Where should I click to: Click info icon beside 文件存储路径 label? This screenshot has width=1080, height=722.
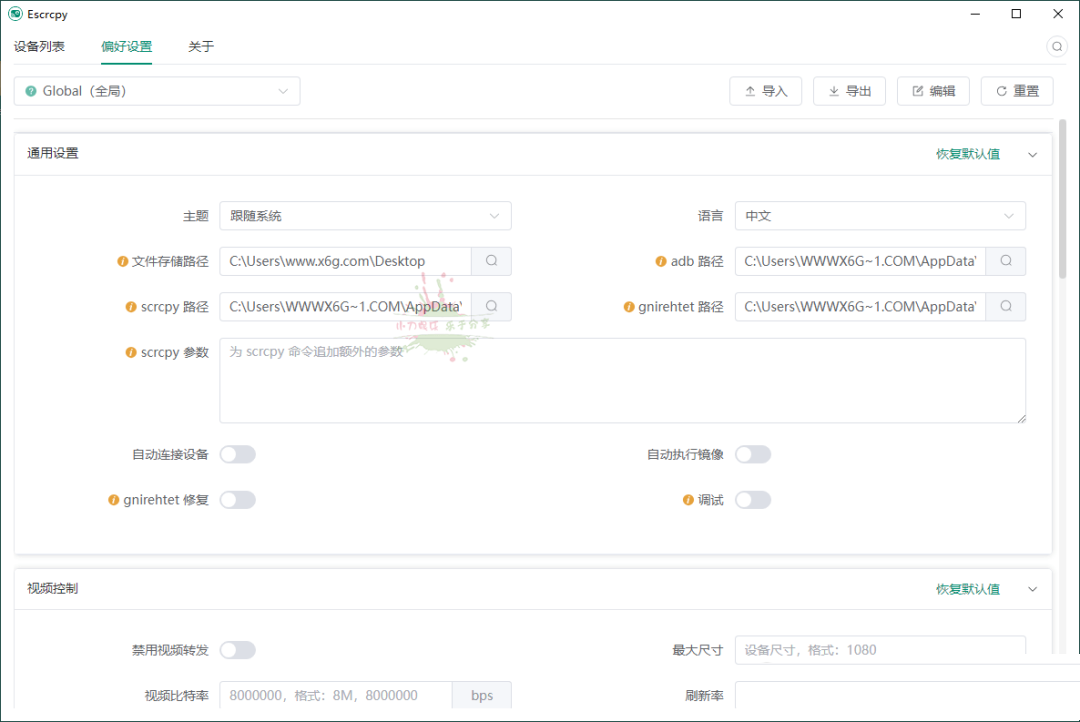(123, 262)
